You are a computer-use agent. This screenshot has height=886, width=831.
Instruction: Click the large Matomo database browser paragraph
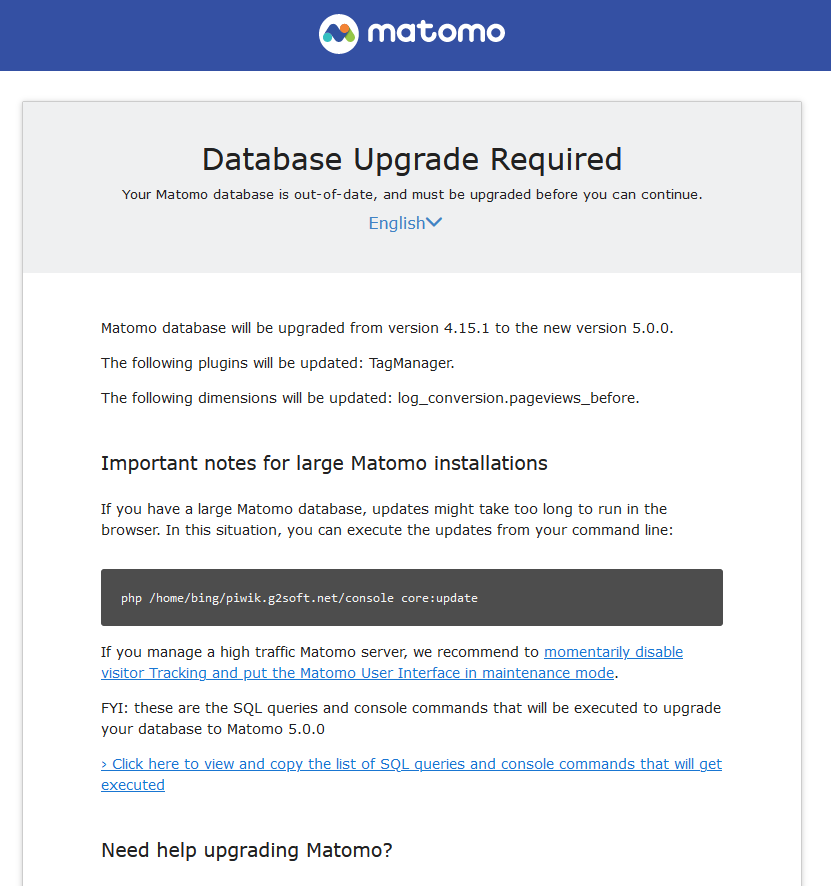[x=387, y=520]
